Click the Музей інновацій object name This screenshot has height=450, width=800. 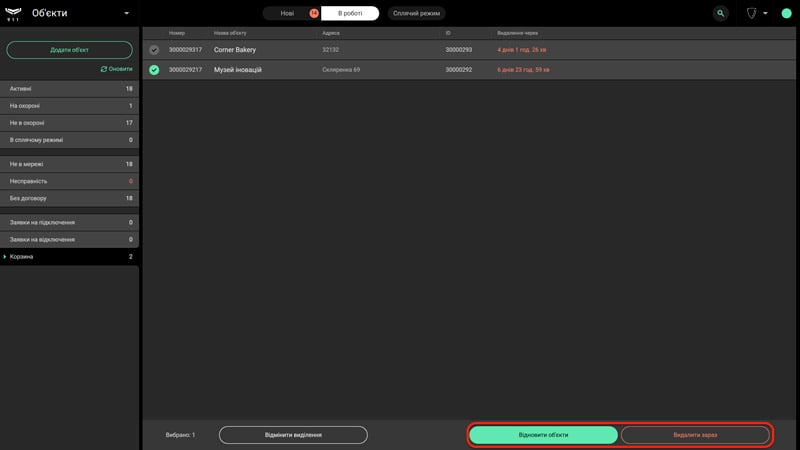pyautogui.click(x=238, y=70)
